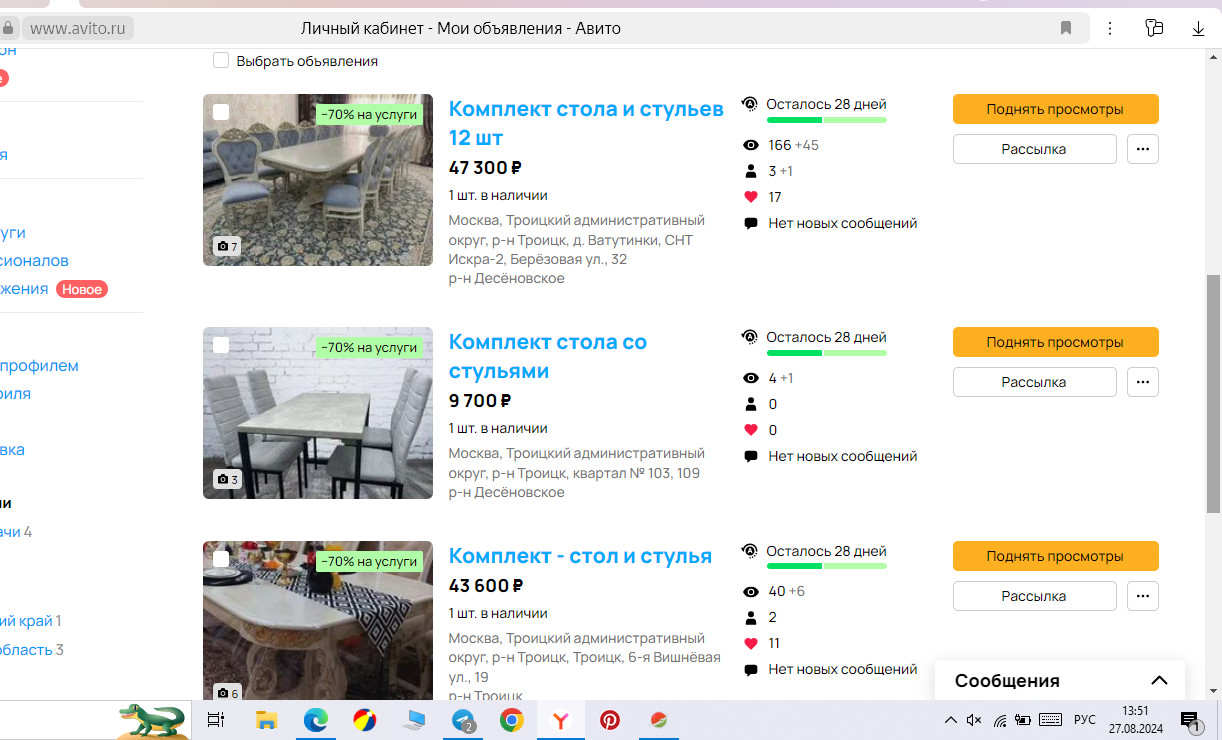Click the price '47 300 ₽'
This screenshot has width=1222, height=740.
click(485, 168)
